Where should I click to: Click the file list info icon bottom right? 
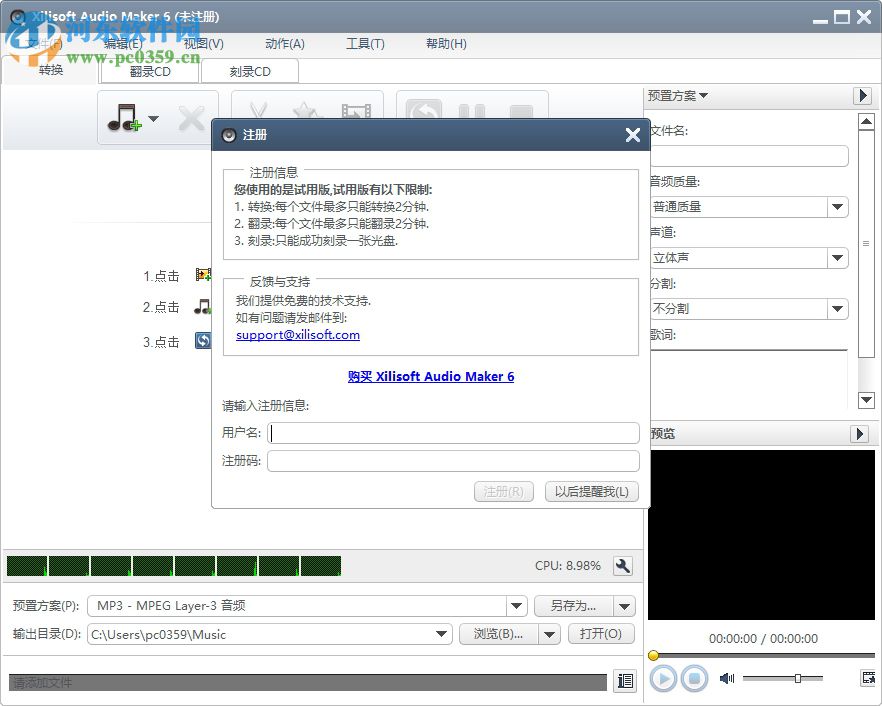(625, 681)
